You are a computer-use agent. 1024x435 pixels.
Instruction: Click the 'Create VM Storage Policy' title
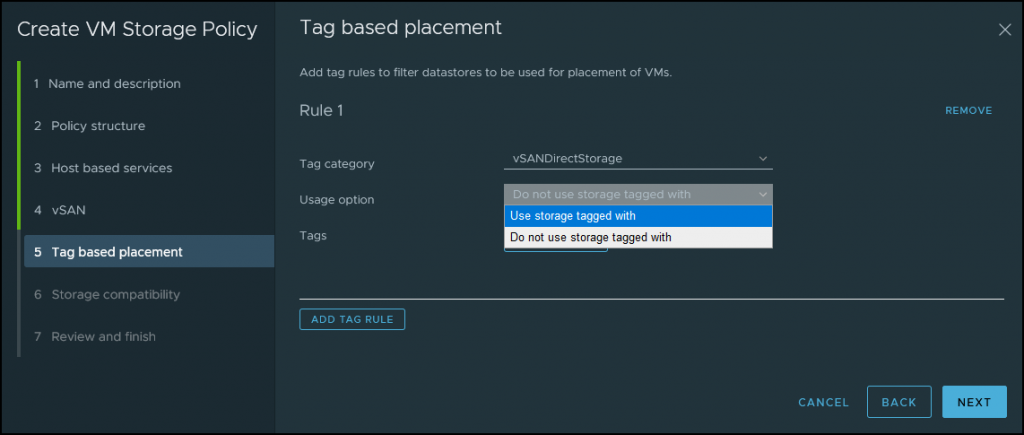tap(137, 29)
